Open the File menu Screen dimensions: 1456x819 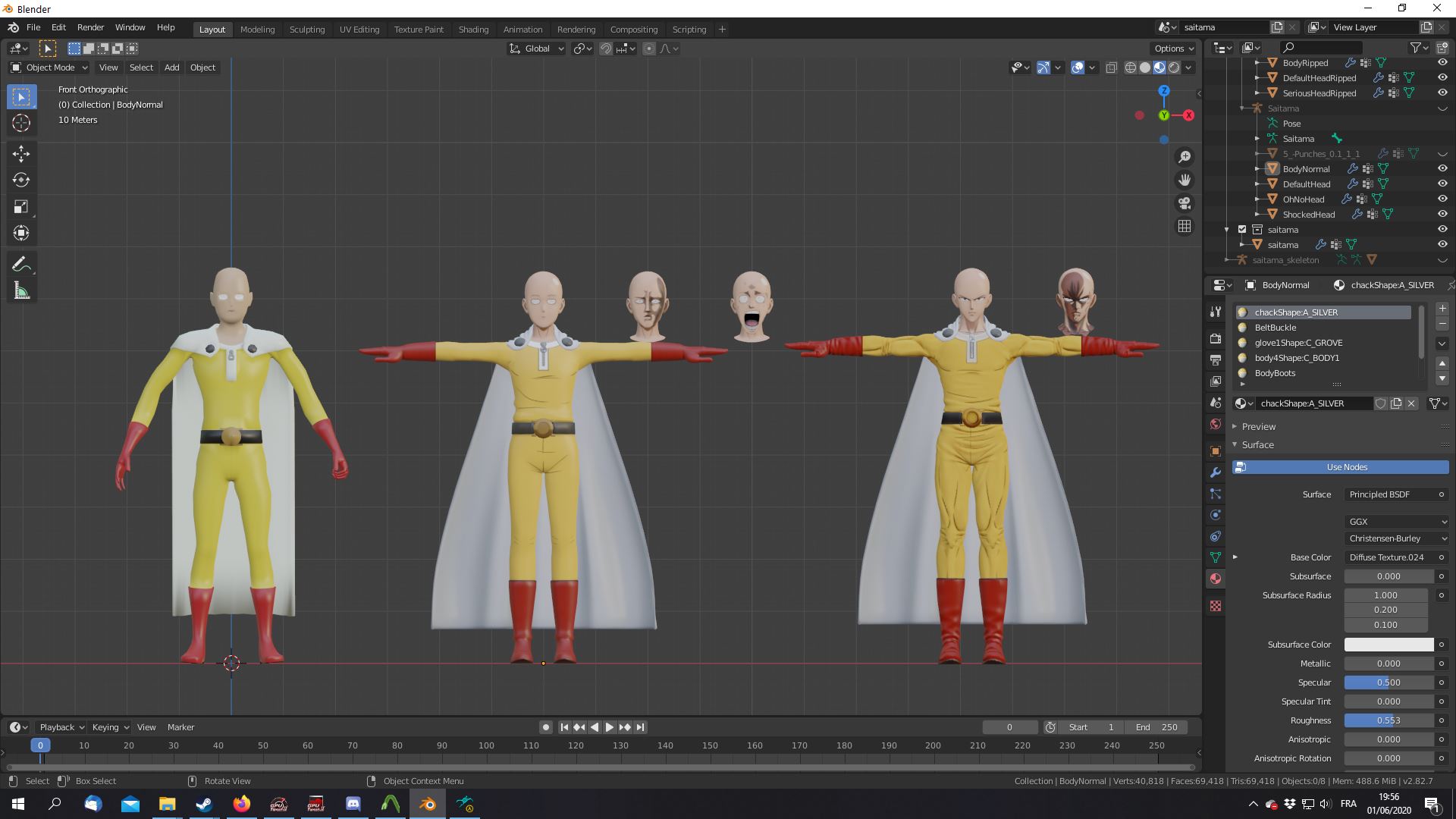33,27
